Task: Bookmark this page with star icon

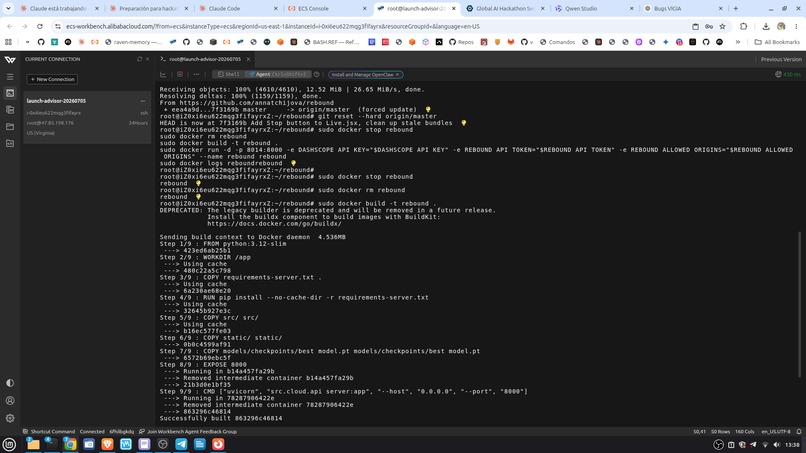Action: tap(722, 26)
